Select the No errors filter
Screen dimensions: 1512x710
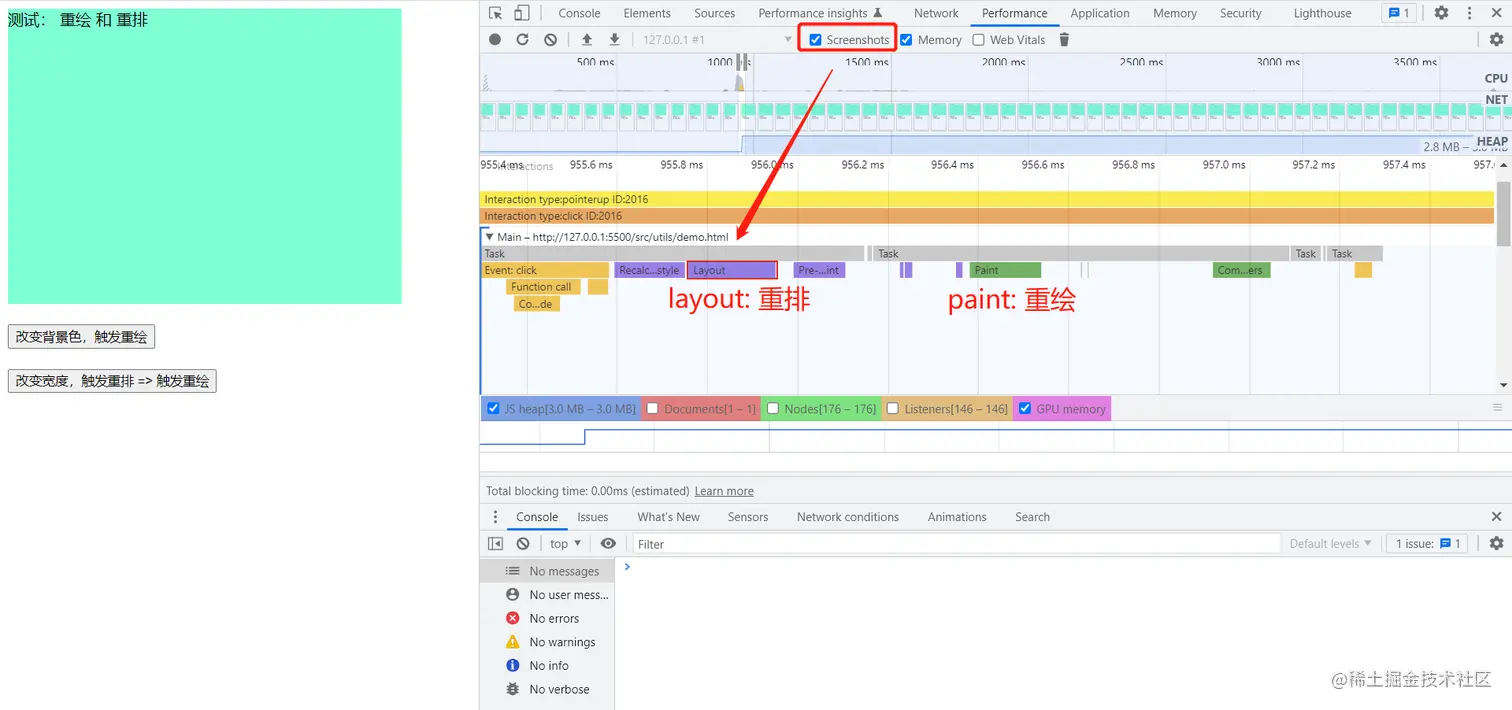pyautogui.click(x=547, y=619)
